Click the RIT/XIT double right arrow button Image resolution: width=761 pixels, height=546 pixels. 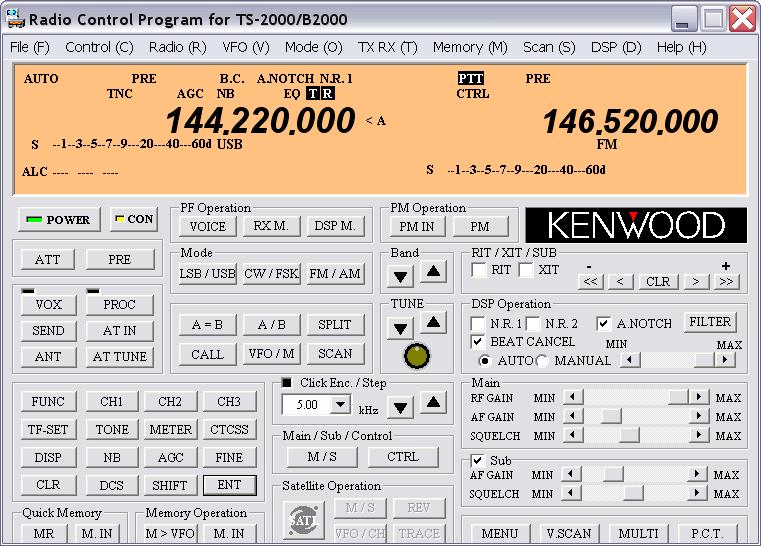click(726, 281)
